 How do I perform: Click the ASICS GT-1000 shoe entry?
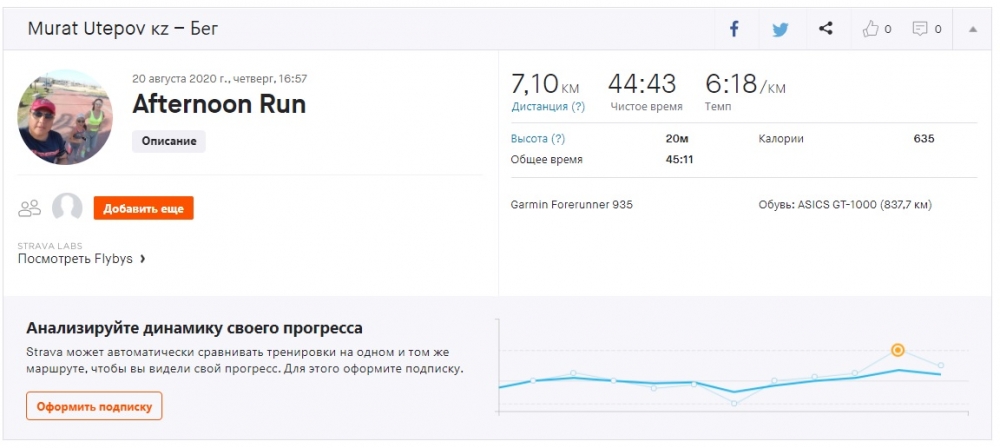click(845, 205)
